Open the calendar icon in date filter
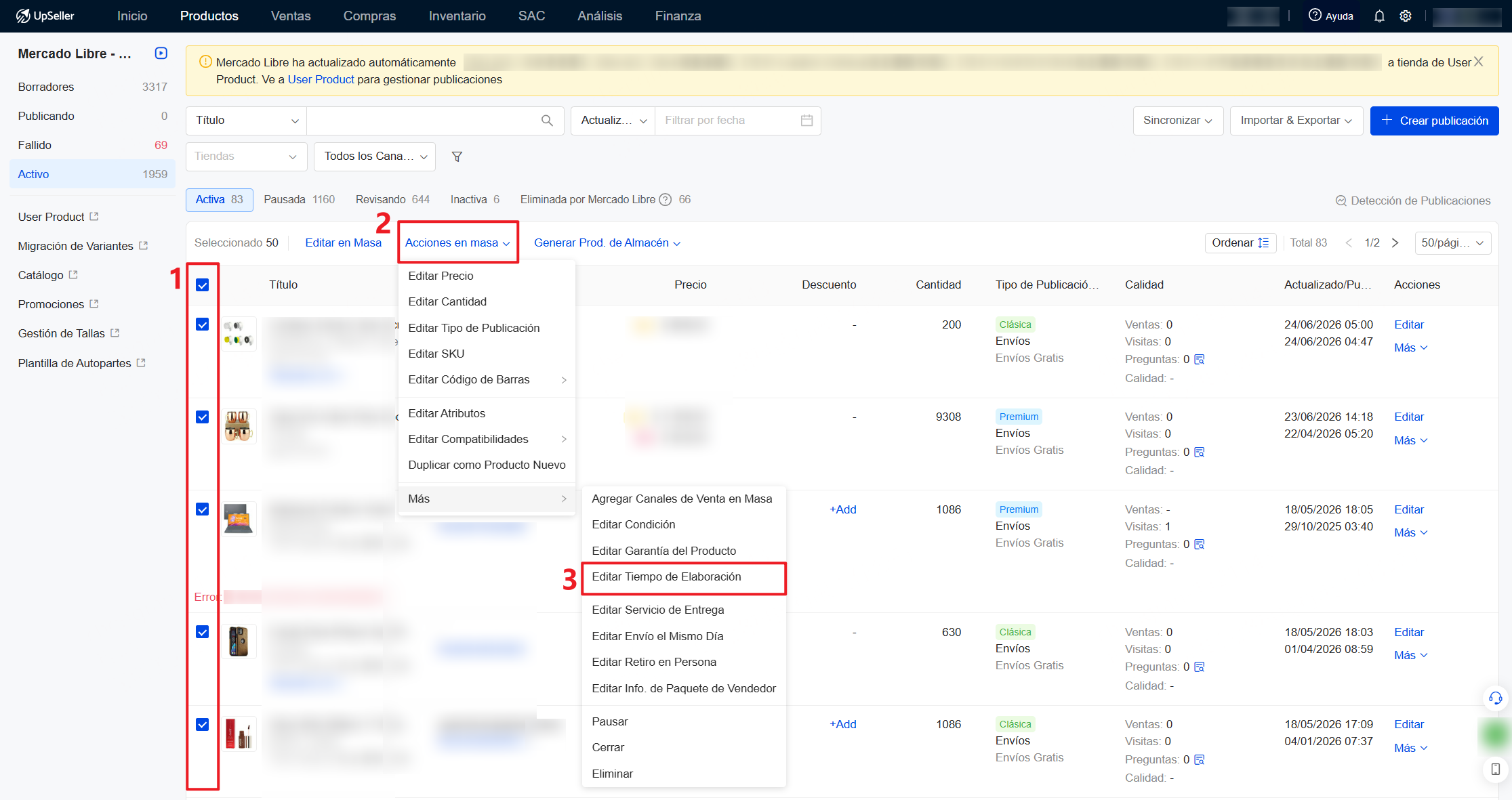This screenshot has height=800, width=1512. pos(806,121)
